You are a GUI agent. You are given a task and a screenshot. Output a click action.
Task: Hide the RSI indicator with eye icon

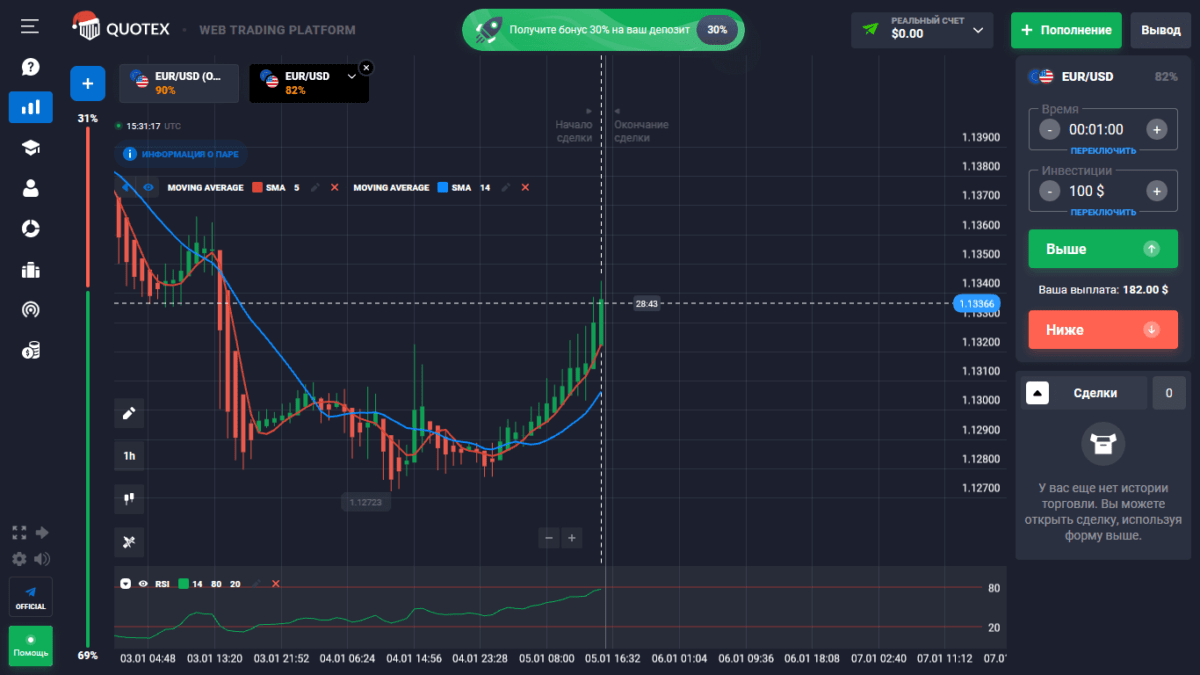tap(143, 583)
